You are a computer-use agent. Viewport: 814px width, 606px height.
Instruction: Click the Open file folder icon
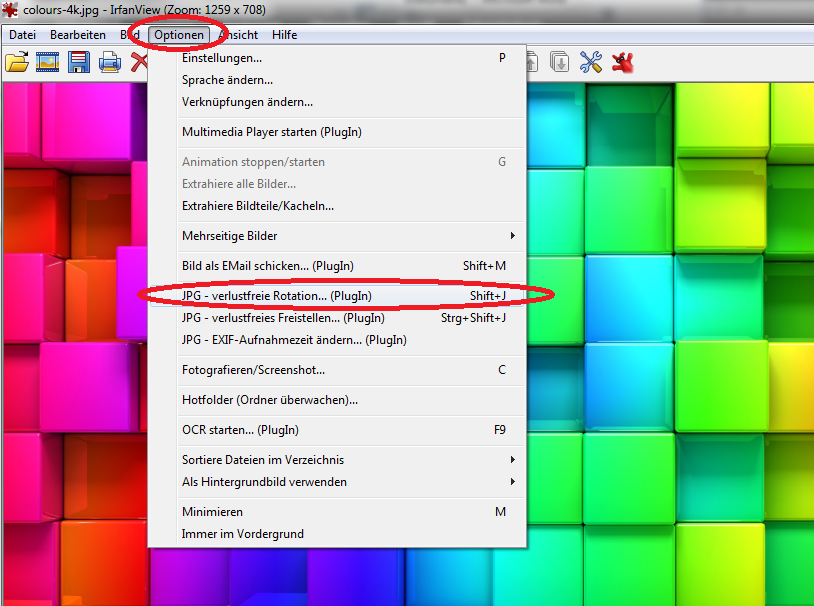[17, 62]
